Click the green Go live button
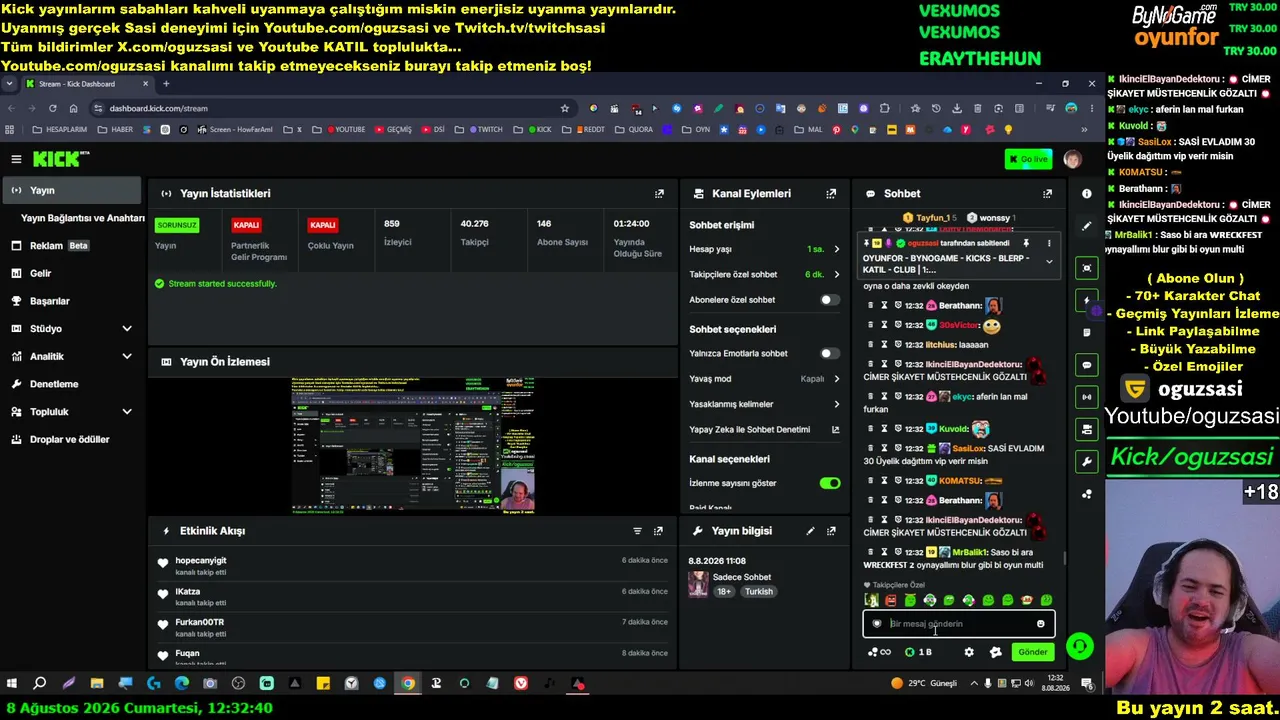 point(1028,159)
